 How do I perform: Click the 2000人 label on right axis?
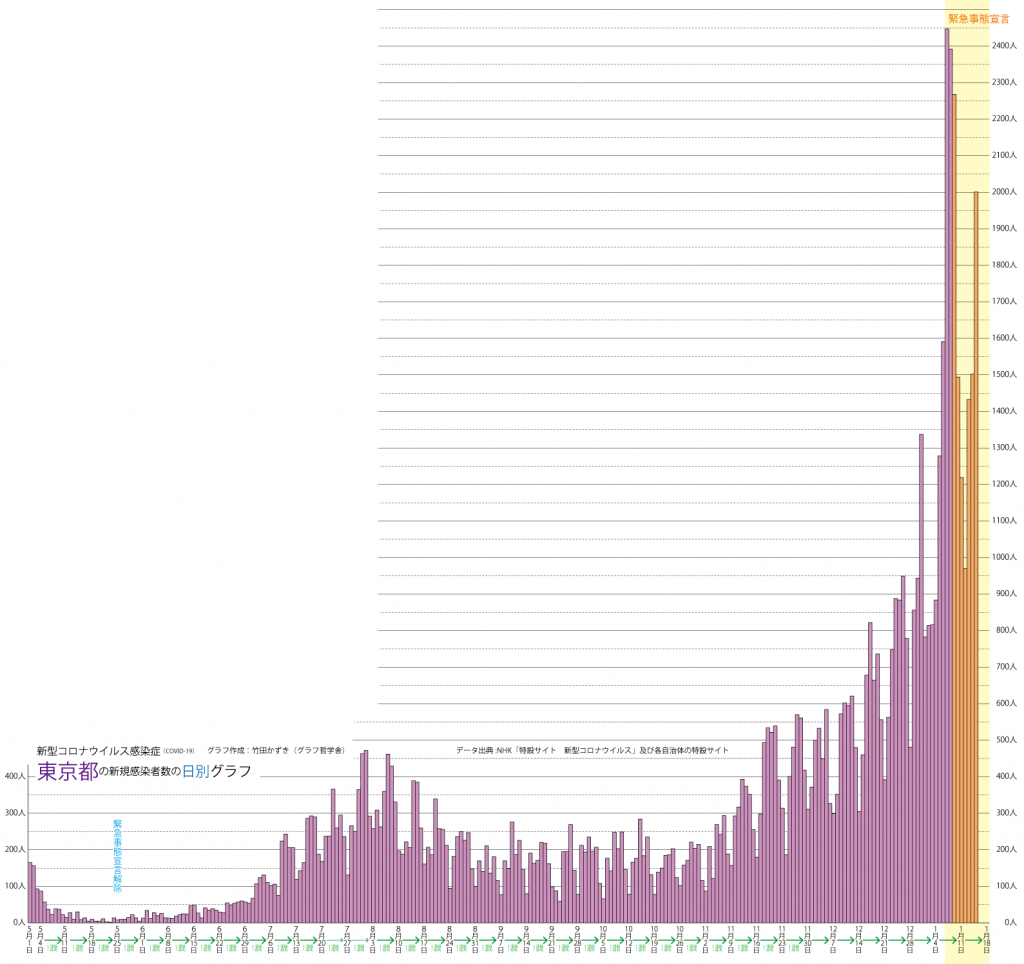(1003, 192)
